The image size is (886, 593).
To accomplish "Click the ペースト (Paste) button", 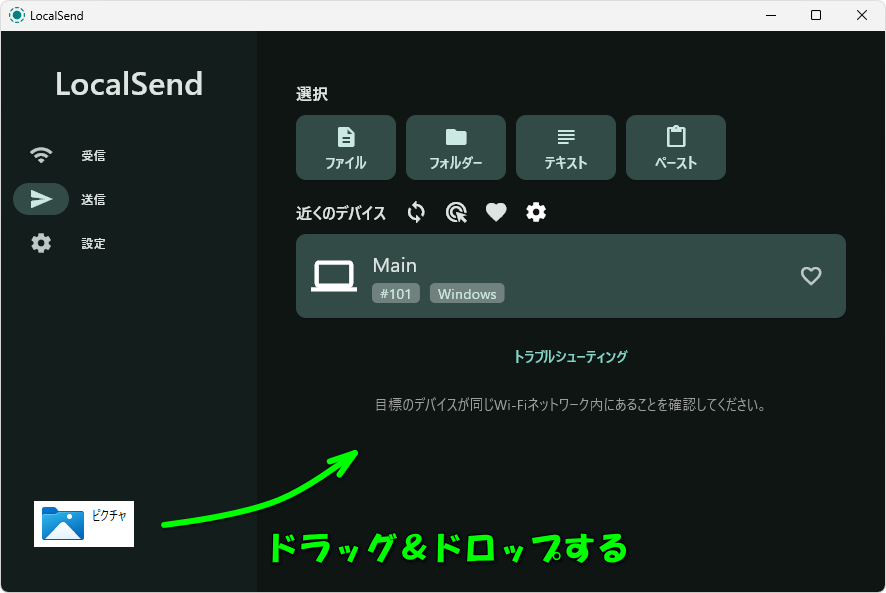I will [676, 148].
